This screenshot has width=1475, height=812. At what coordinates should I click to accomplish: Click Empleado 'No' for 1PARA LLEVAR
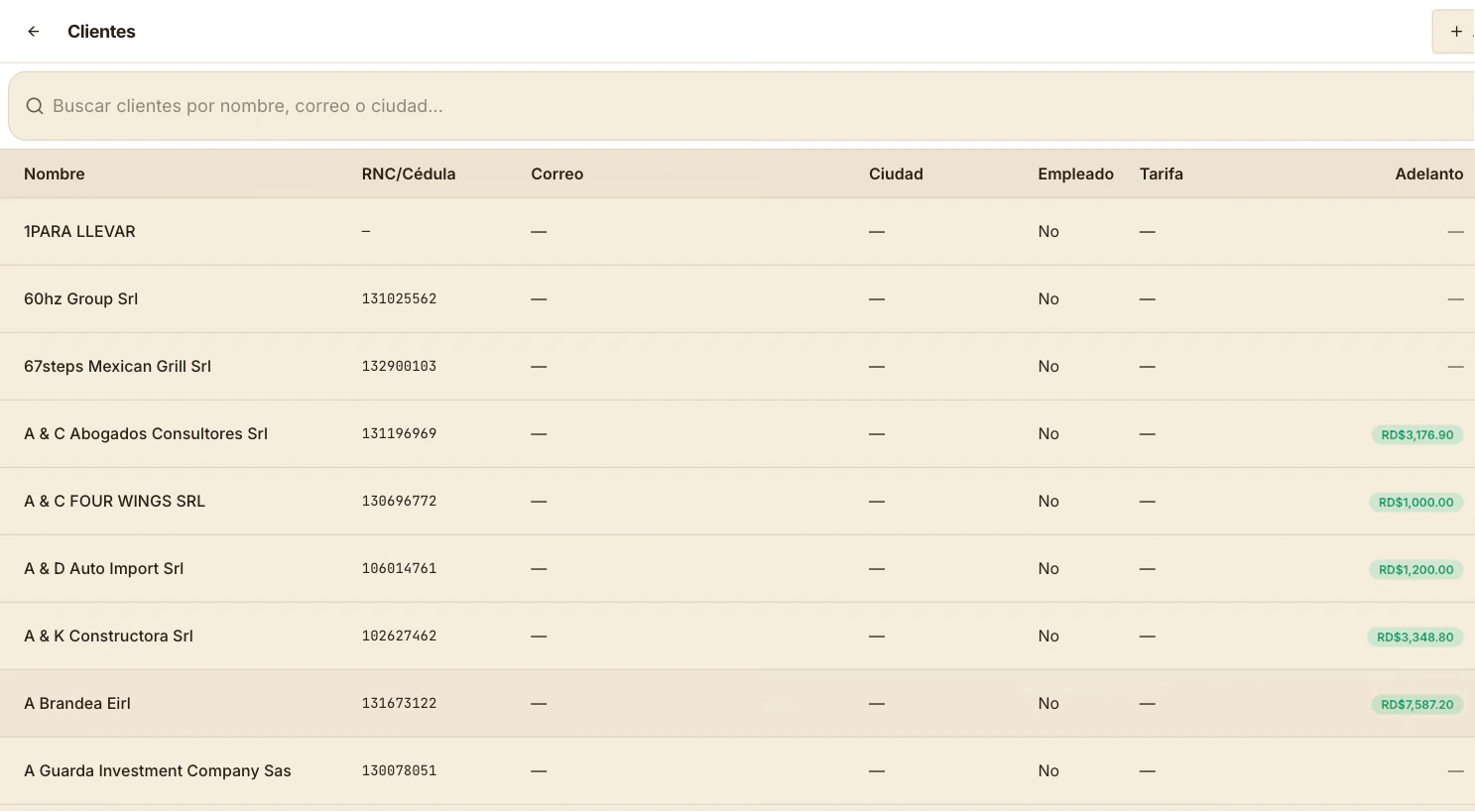(x=1048, y=231)
